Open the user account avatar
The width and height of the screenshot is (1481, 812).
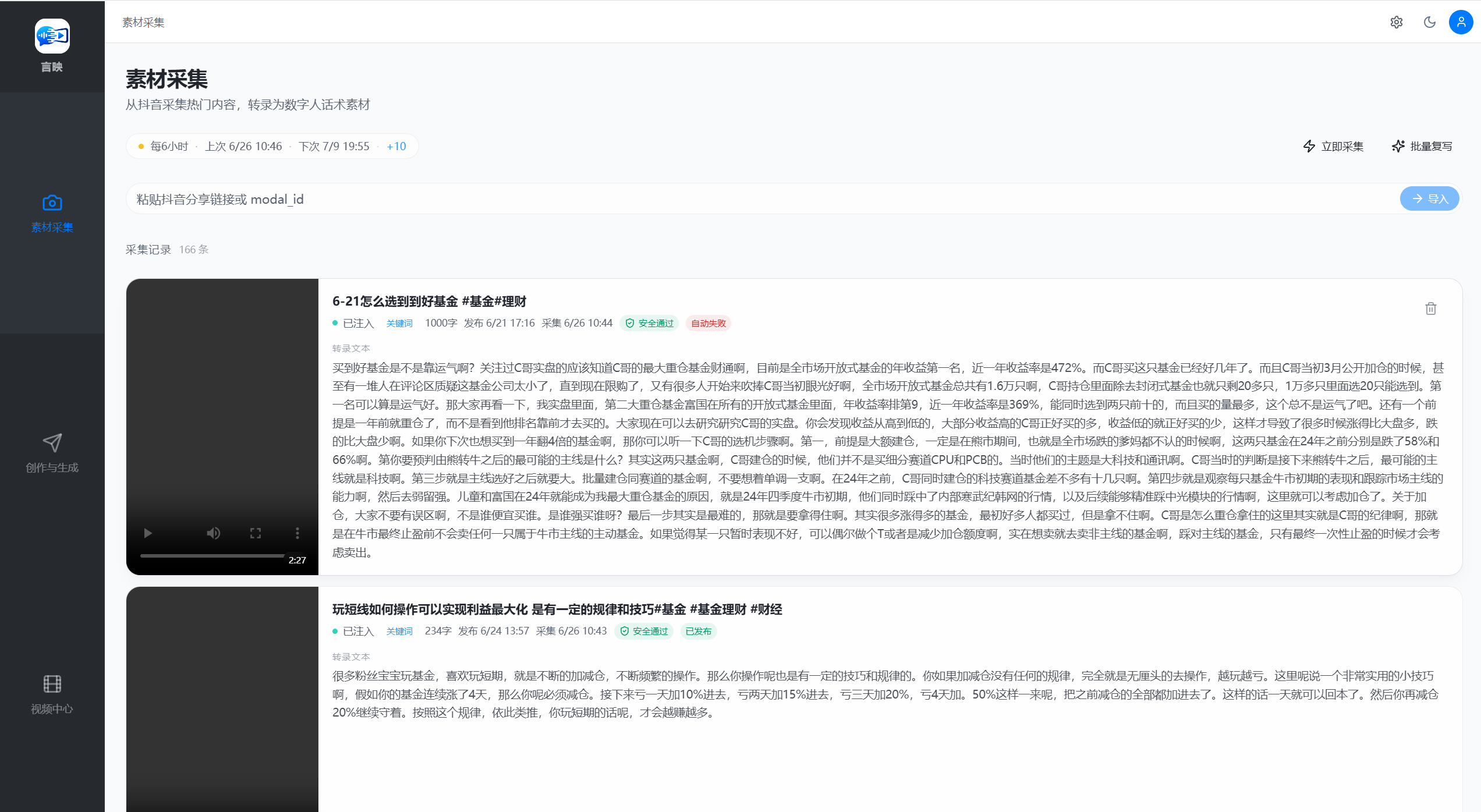point(1461,22)
